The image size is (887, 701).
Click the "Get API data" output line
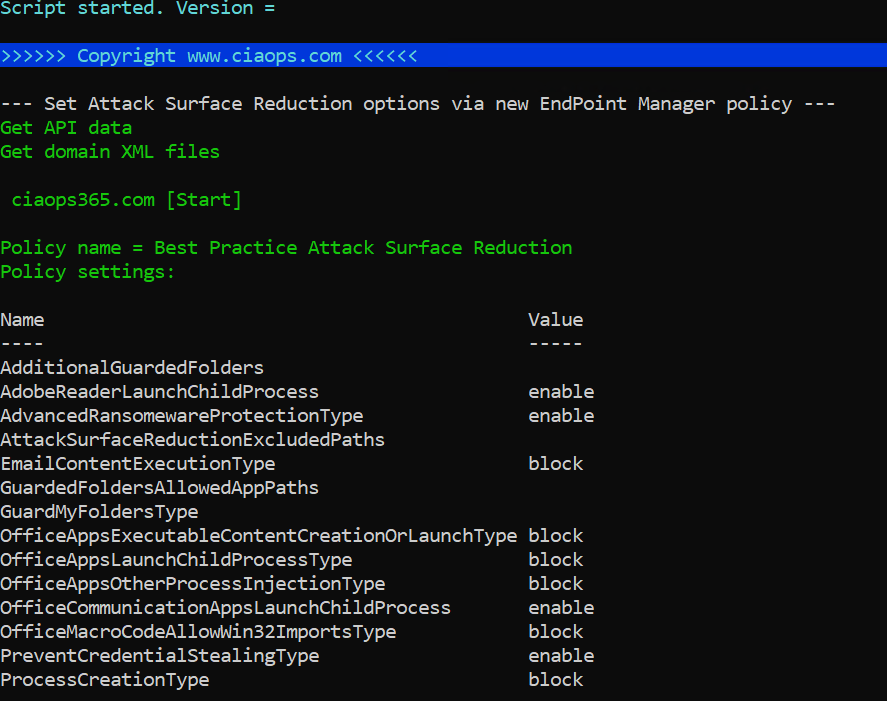pyautogui.click(x=66, y=128)
